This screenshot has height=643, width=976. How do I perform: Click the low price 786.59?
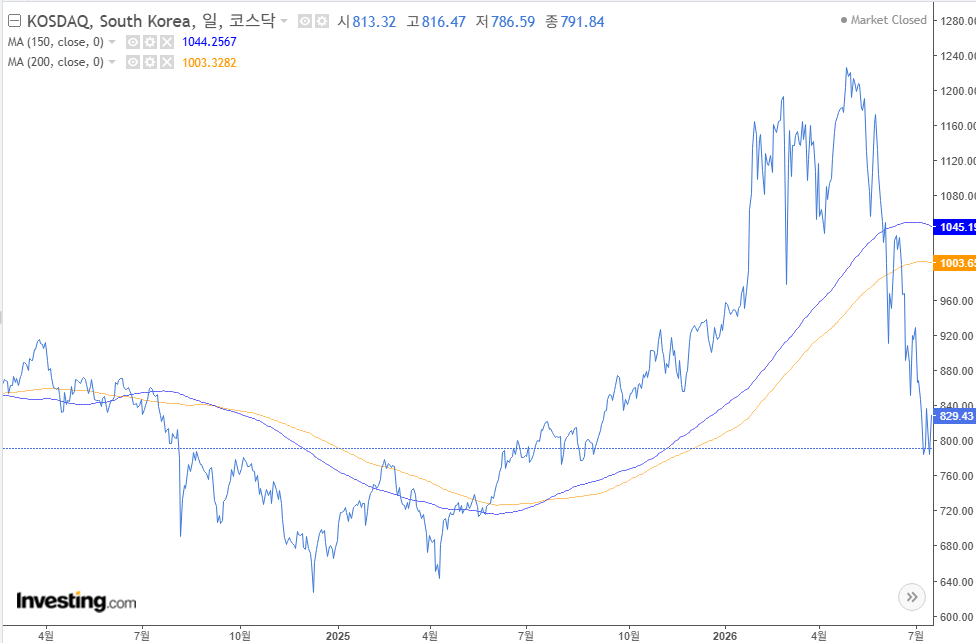click(x=513, y=22)
